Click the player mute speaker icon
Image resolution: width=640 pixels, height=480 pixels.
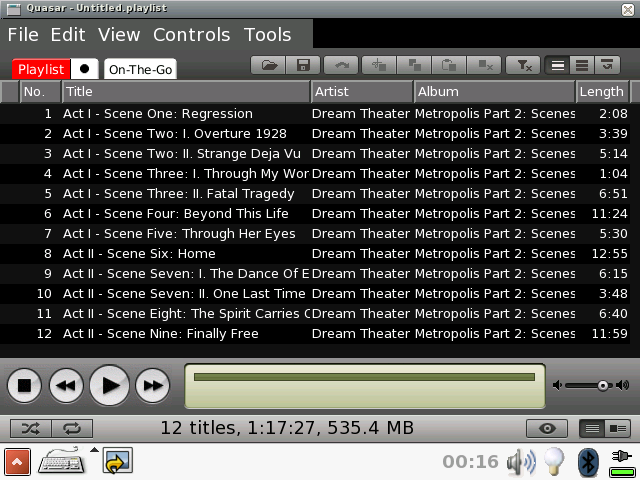tap(557, 385)
